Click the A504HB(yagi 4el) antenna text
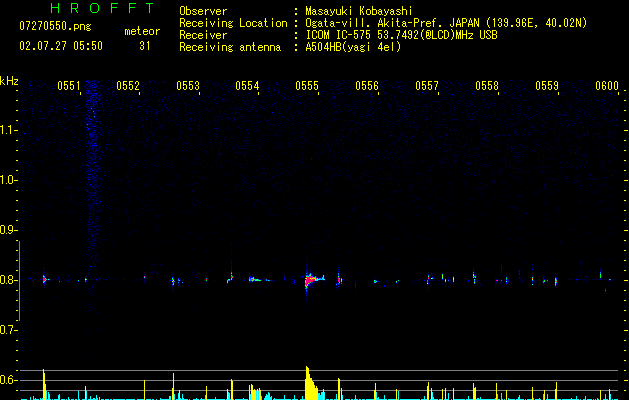 tap(353, 47)
